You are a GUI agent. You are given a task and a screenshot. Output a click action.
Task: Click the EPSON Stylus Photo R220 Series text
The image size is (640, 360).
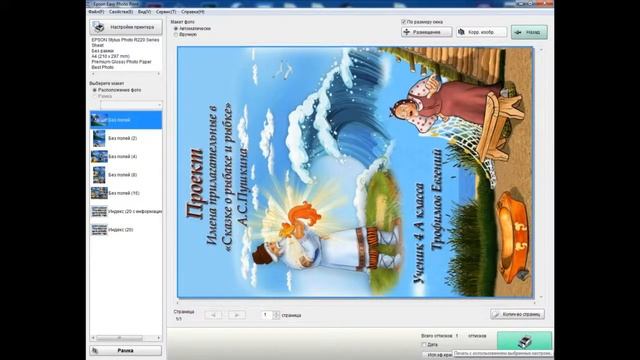[x=125, y=40]
